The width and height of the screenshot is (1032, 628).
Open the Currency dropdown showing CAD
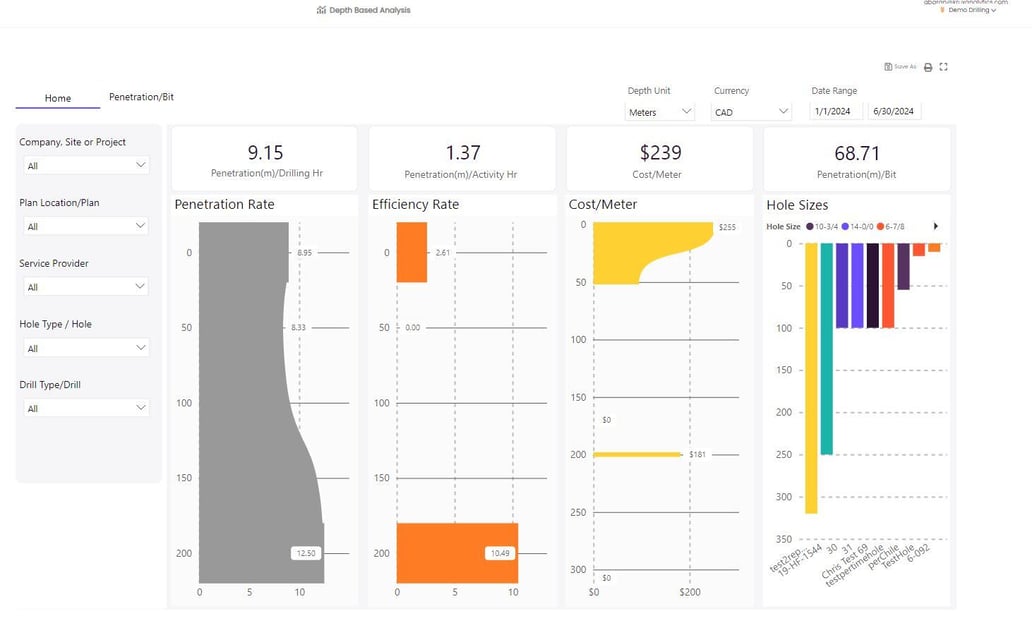pos(750,111)
